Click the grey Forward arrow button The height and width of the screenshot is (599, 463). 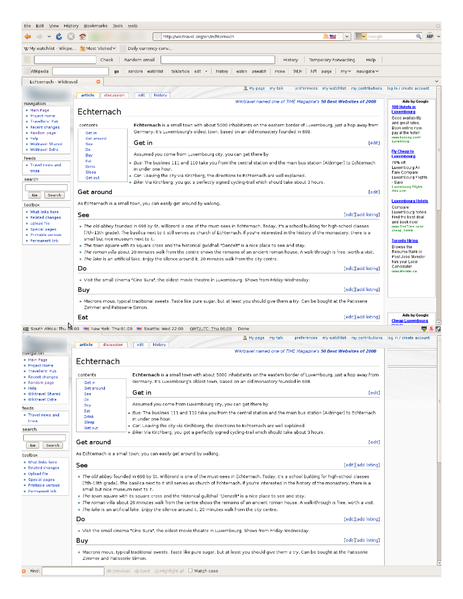coord(39,37)
